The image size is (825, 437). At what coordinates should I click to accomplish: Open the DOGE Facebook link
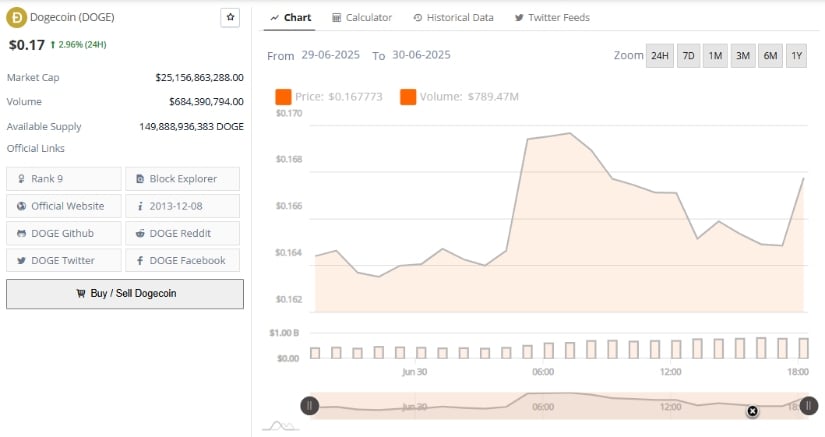(182, 260)
